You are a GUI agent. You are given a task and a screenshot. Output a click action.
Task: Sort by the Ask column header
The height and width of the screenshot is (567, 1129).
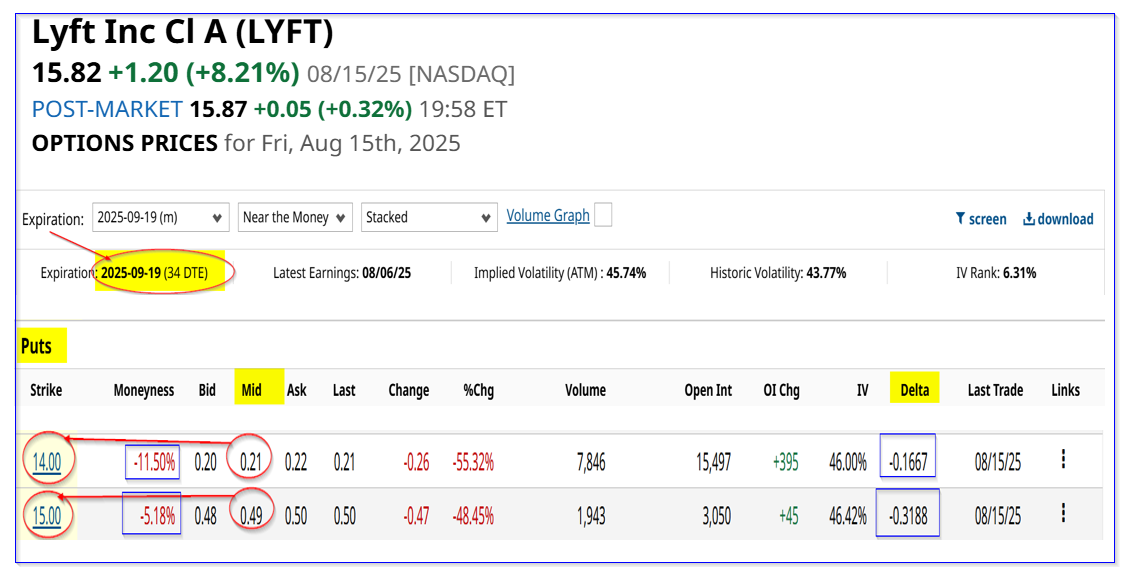coord(297,390)
